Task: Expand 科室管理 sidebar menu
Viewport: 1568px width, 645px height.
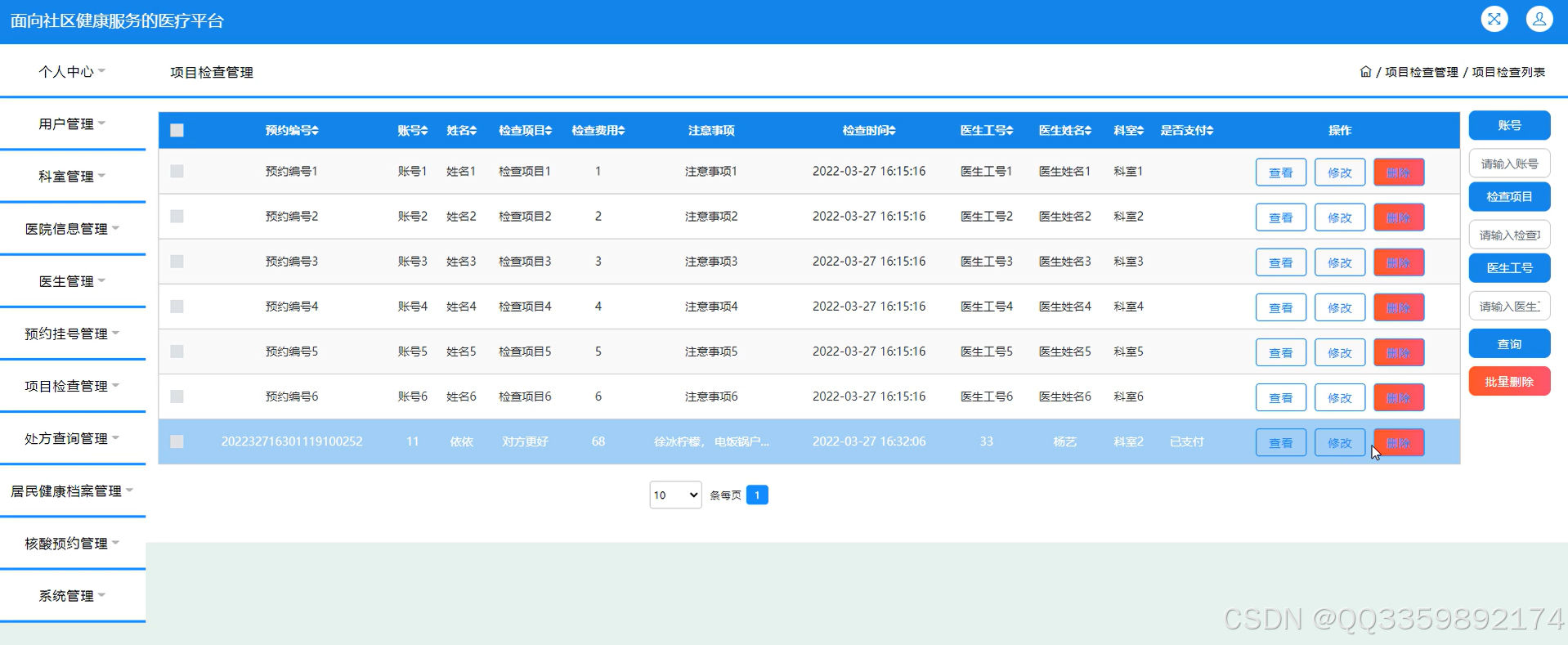Action: click(72, 176)
